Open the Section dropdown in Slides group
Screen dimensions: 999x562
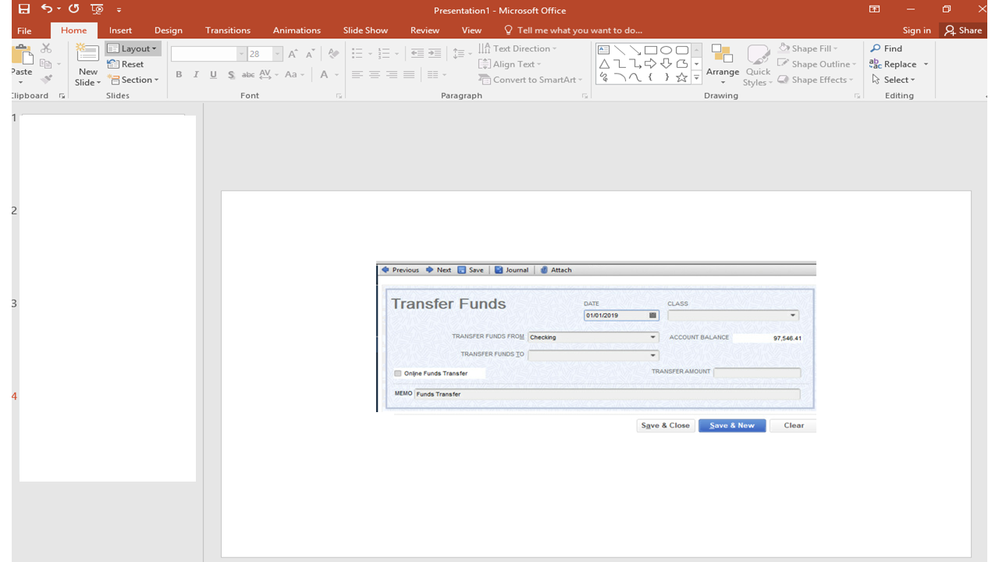[134, 80]
